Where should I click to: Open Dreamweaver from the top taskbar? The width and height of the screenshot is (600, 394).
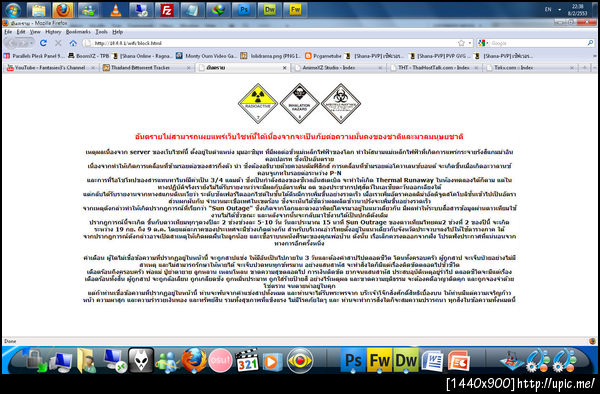tap(269, 10)
